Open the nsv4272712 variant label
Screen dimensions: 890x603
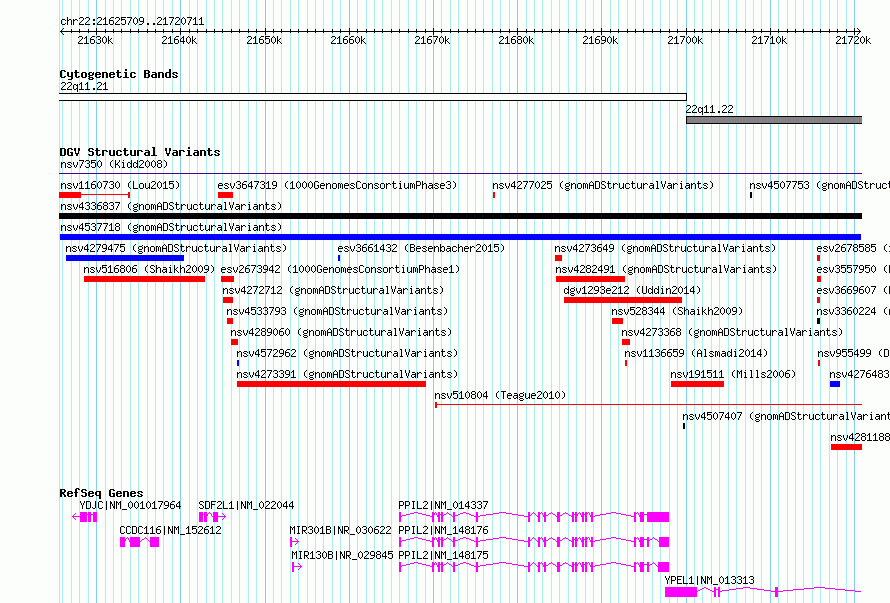coord(333,290)
